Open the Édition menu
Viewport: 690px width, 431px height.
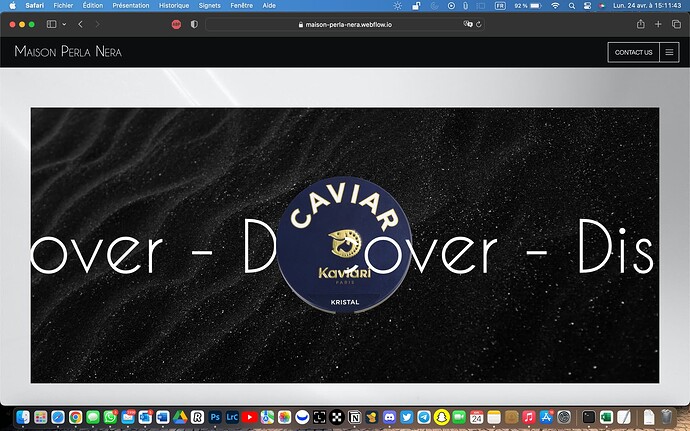93,5
